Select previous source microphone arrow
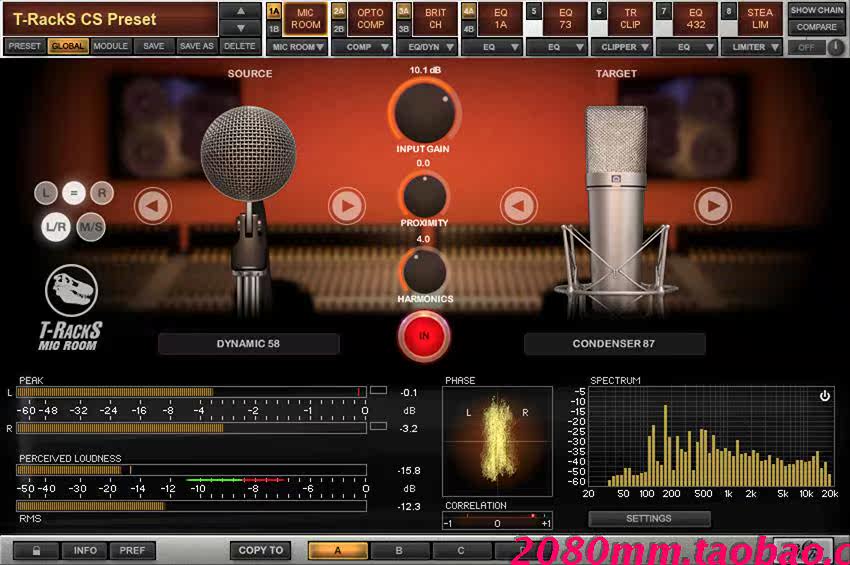The height and width of the screenshot is (565, 850). pos(153,206)
